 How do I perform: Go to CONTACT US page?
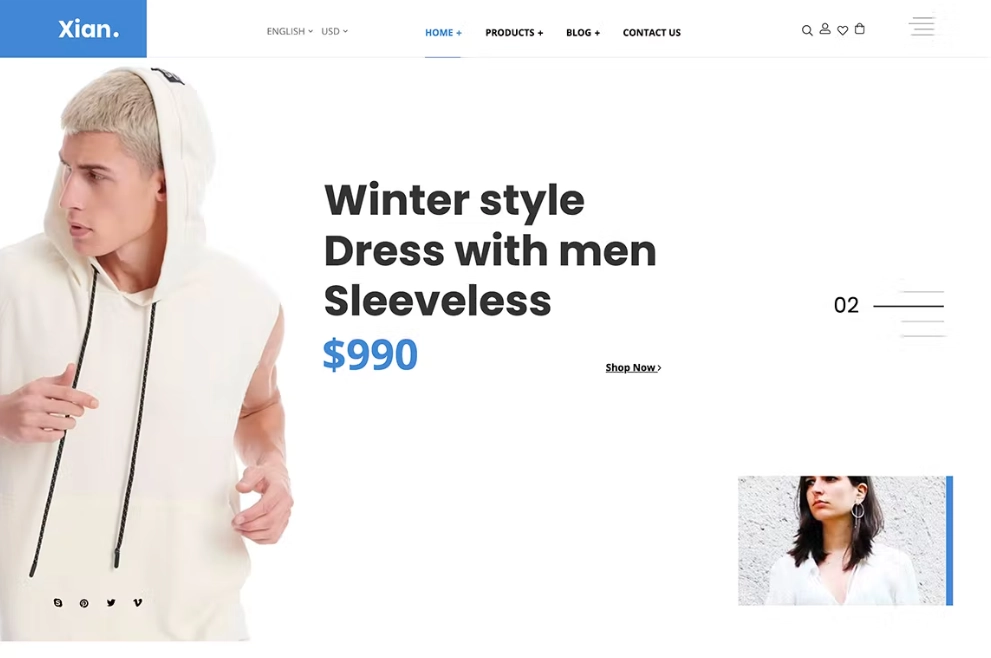[652, 32]
